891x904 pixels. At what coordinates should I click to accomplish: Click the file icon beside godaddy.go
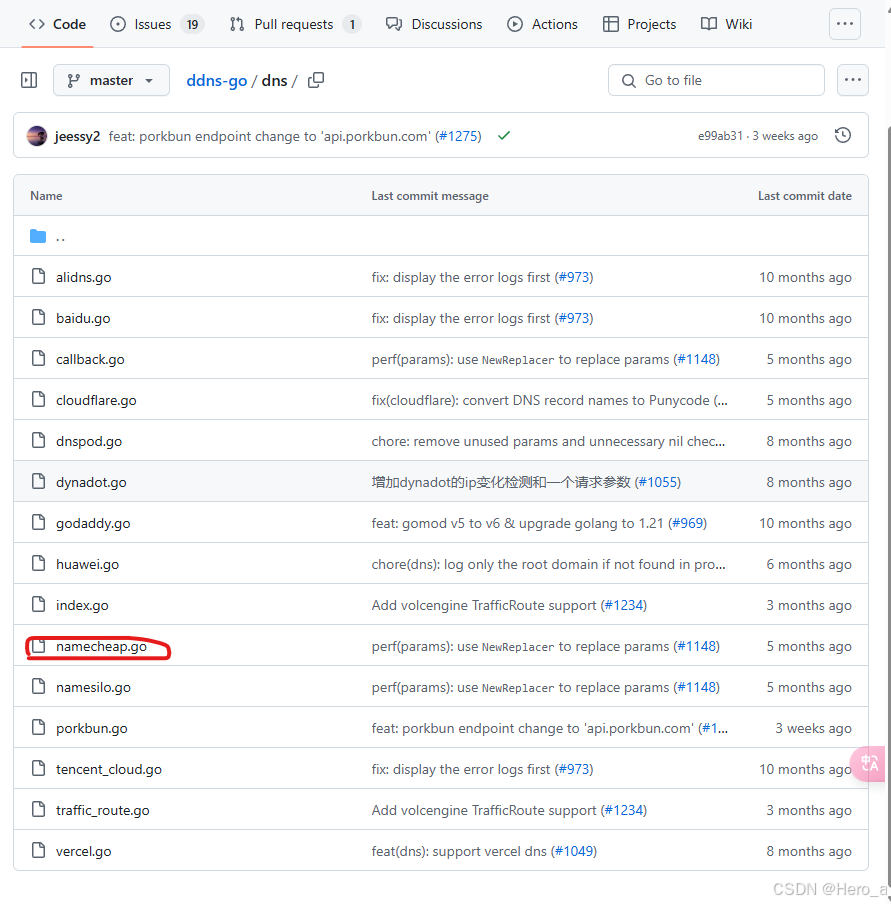tap(39, 522)
